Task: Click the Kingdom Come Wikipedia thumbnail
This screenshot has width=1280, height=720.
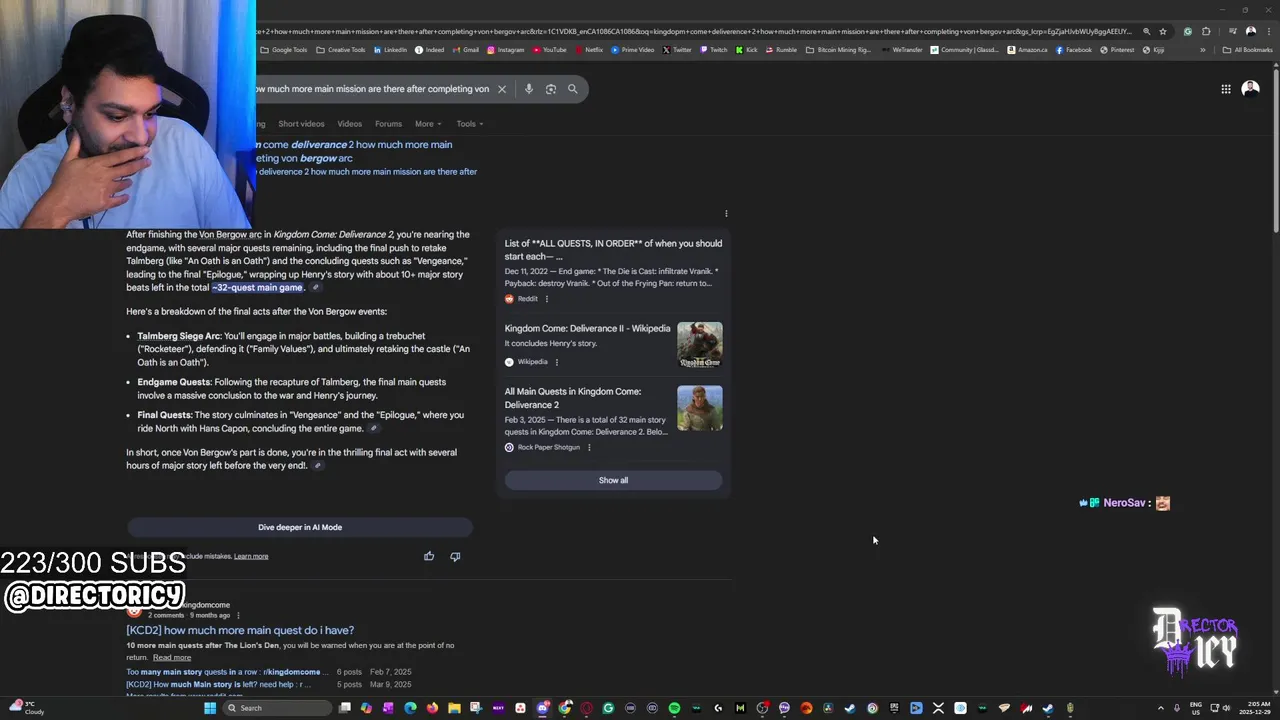Action: point(699,345)
